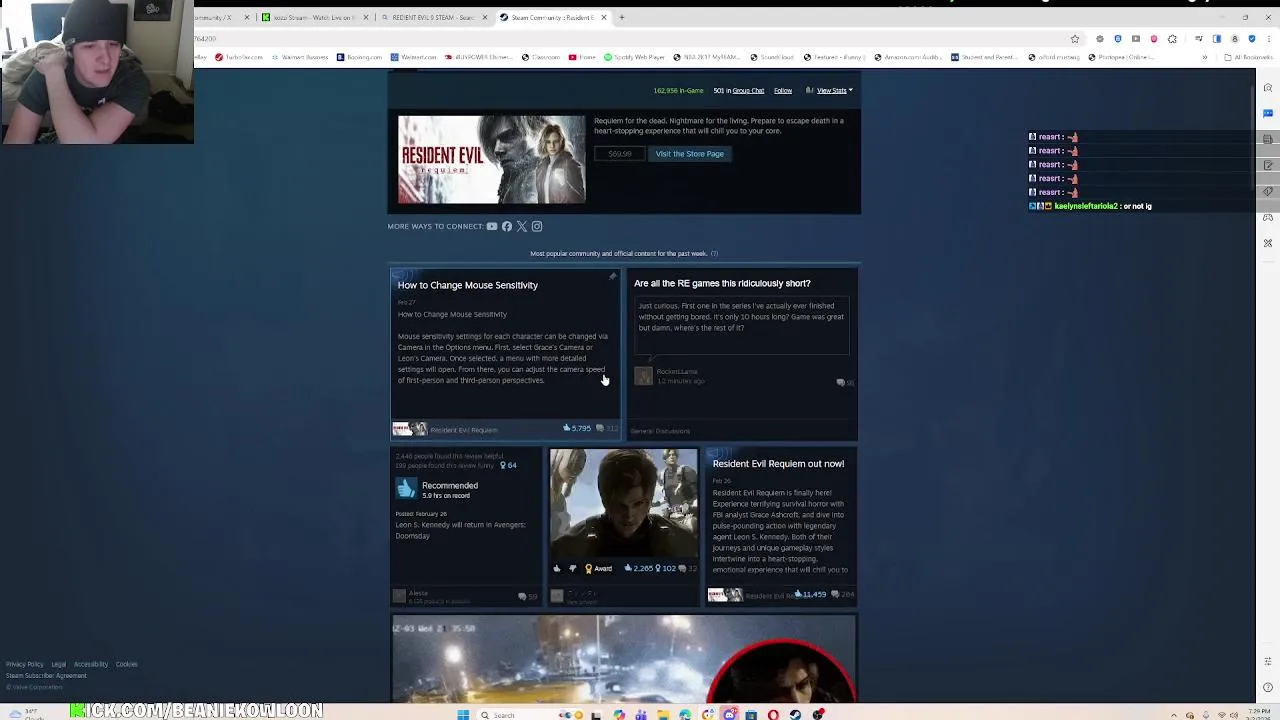The width and height of the screenshot is (1280, 720).
Task: Bookmark this page with the star icon
Action: click(1075, 39)
